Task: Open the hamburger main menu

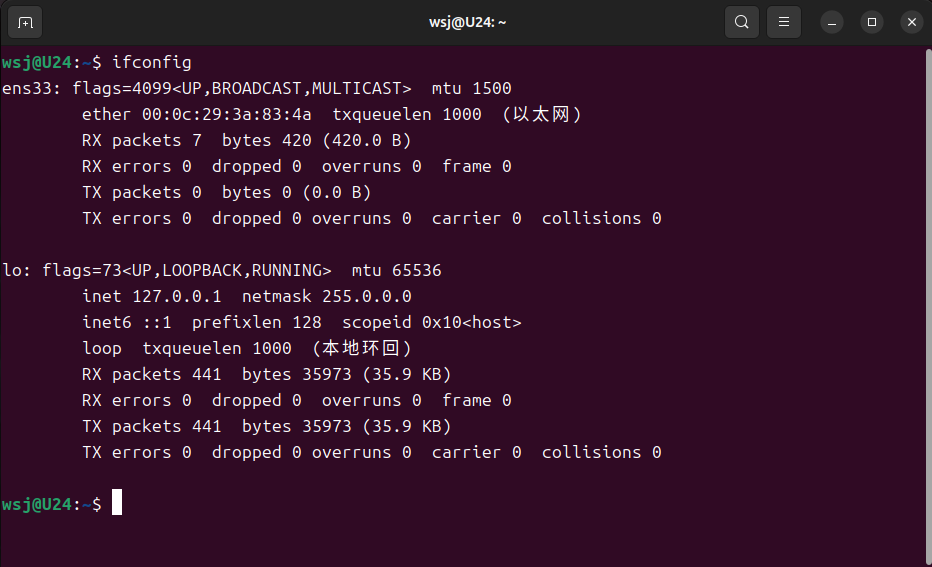Action: [x=783, y=23]
